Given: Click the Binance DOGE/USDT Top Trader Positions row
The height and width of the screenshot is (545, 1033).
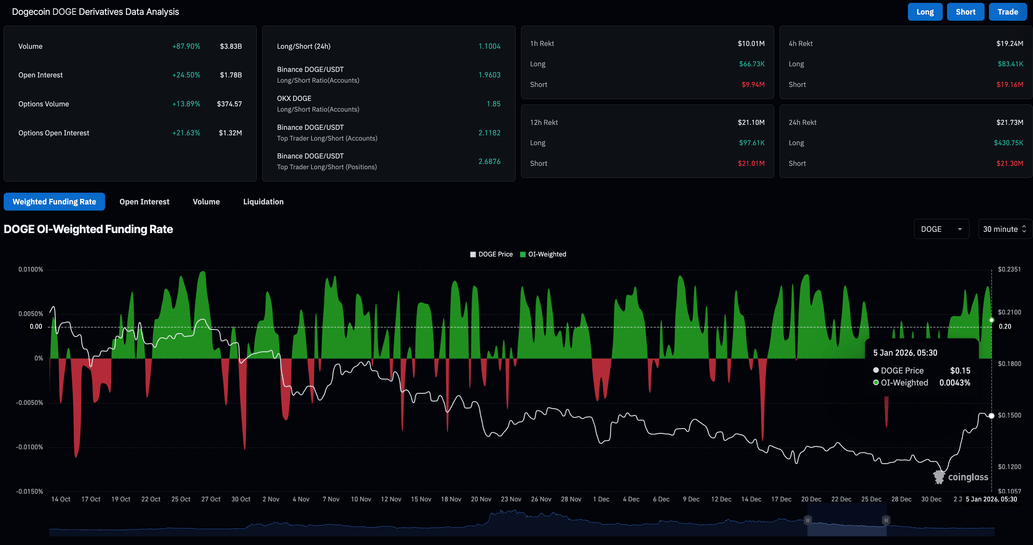Looking at the screenshot, I should coord(388,161).
